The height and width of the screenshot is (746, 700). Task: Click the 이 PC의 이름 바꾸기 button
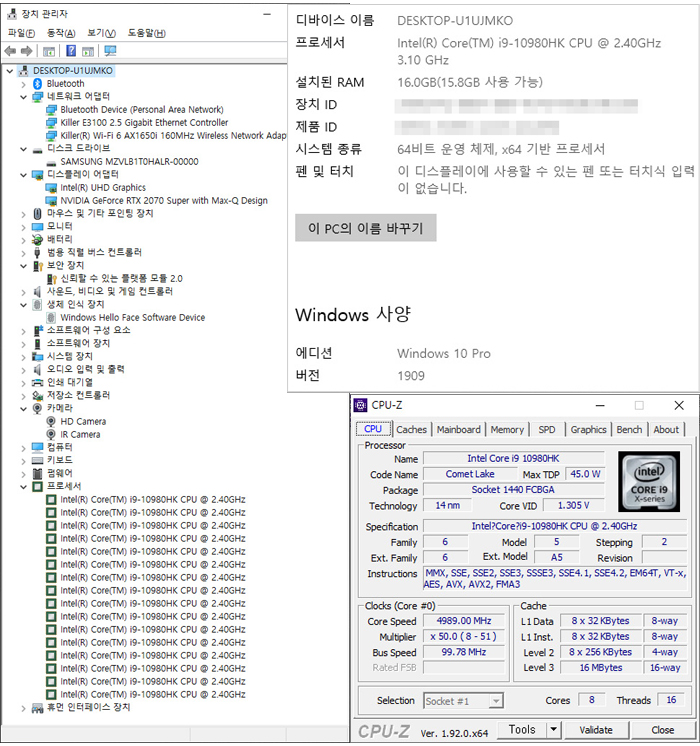click(365, 228)
